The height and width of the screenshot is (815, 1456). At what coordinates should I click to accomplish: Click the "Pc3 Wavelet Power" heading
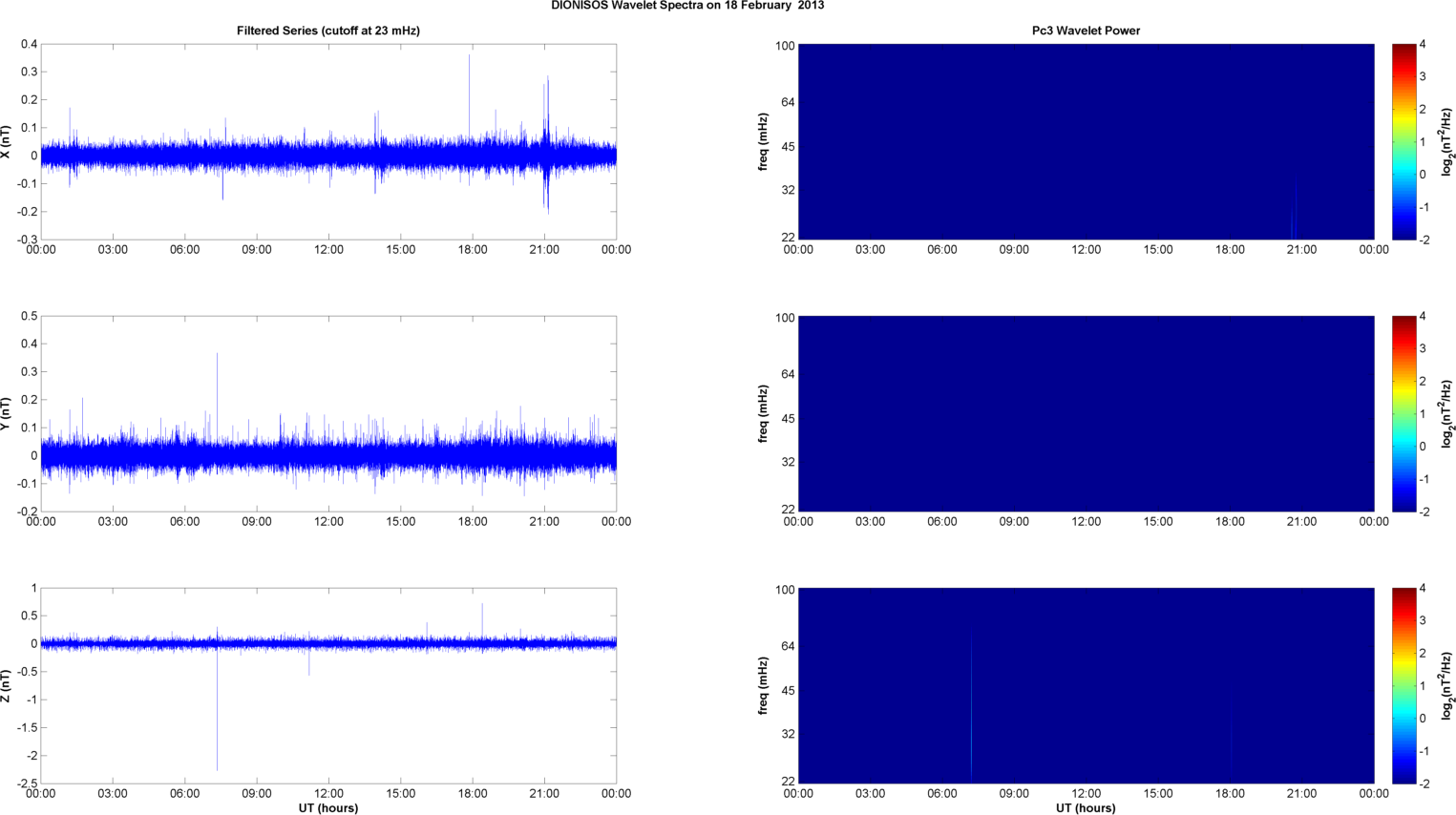coord(1086,31)
